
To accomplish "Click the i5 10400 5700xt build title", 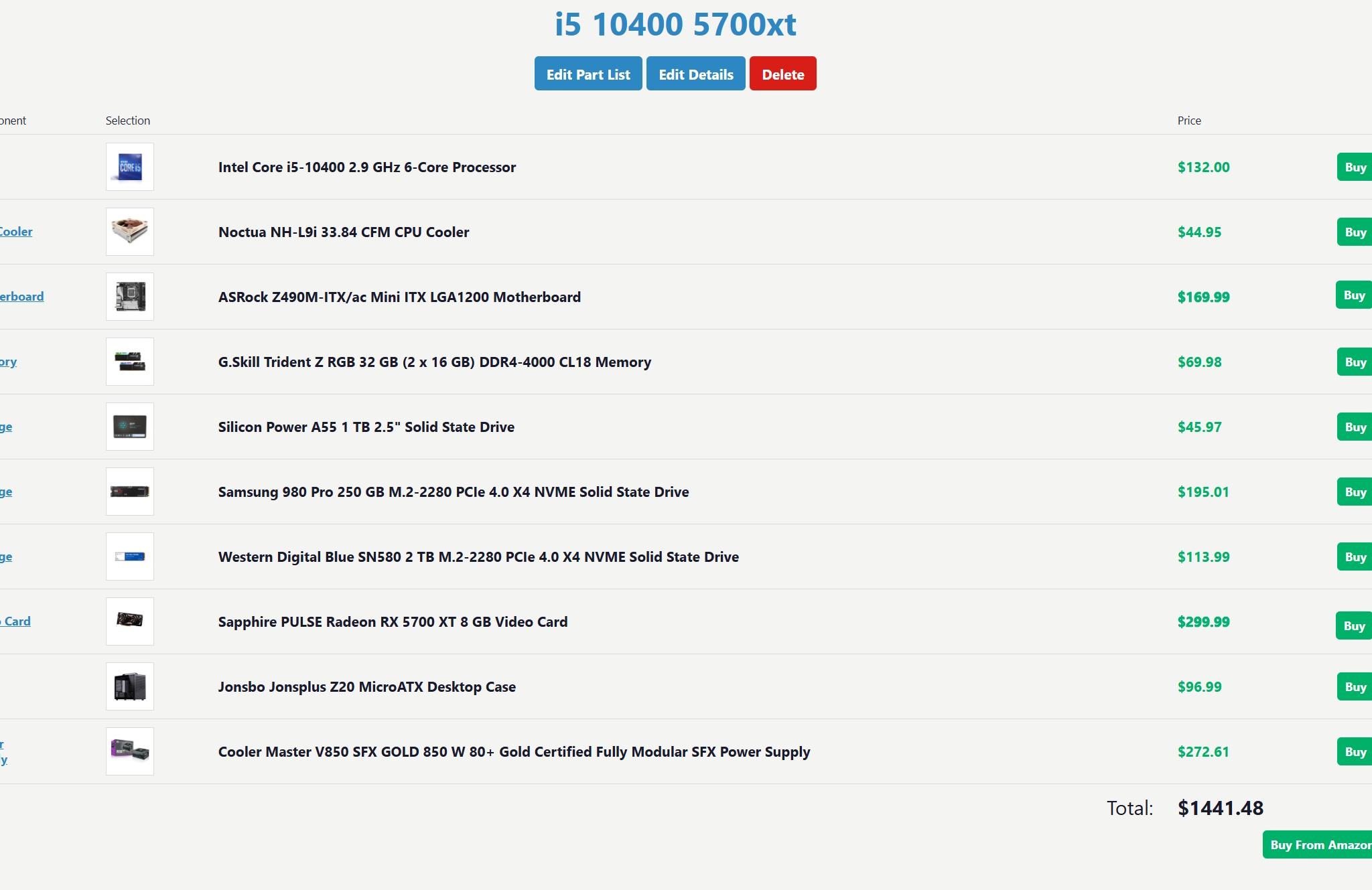I will (x=675, y=24).
